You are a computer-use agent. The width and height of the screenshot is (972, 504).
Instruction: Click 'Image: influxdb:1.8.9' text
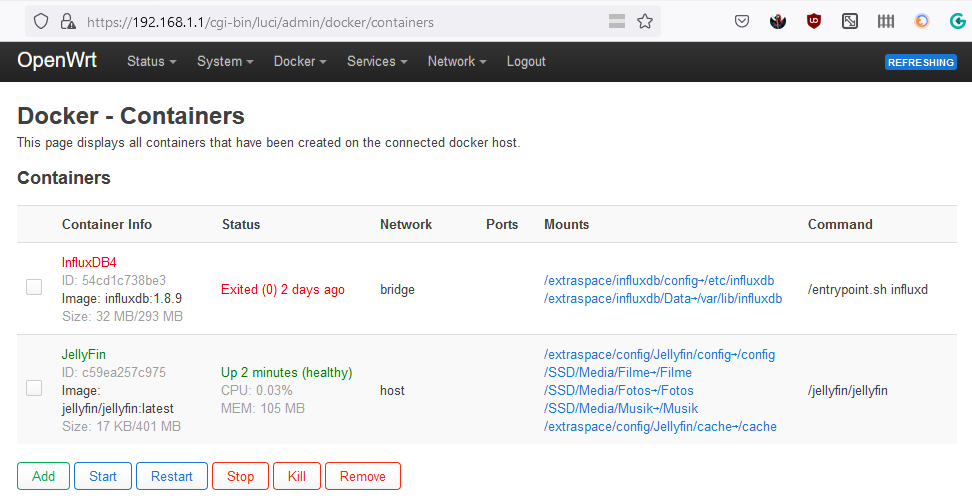coord(122,298)
